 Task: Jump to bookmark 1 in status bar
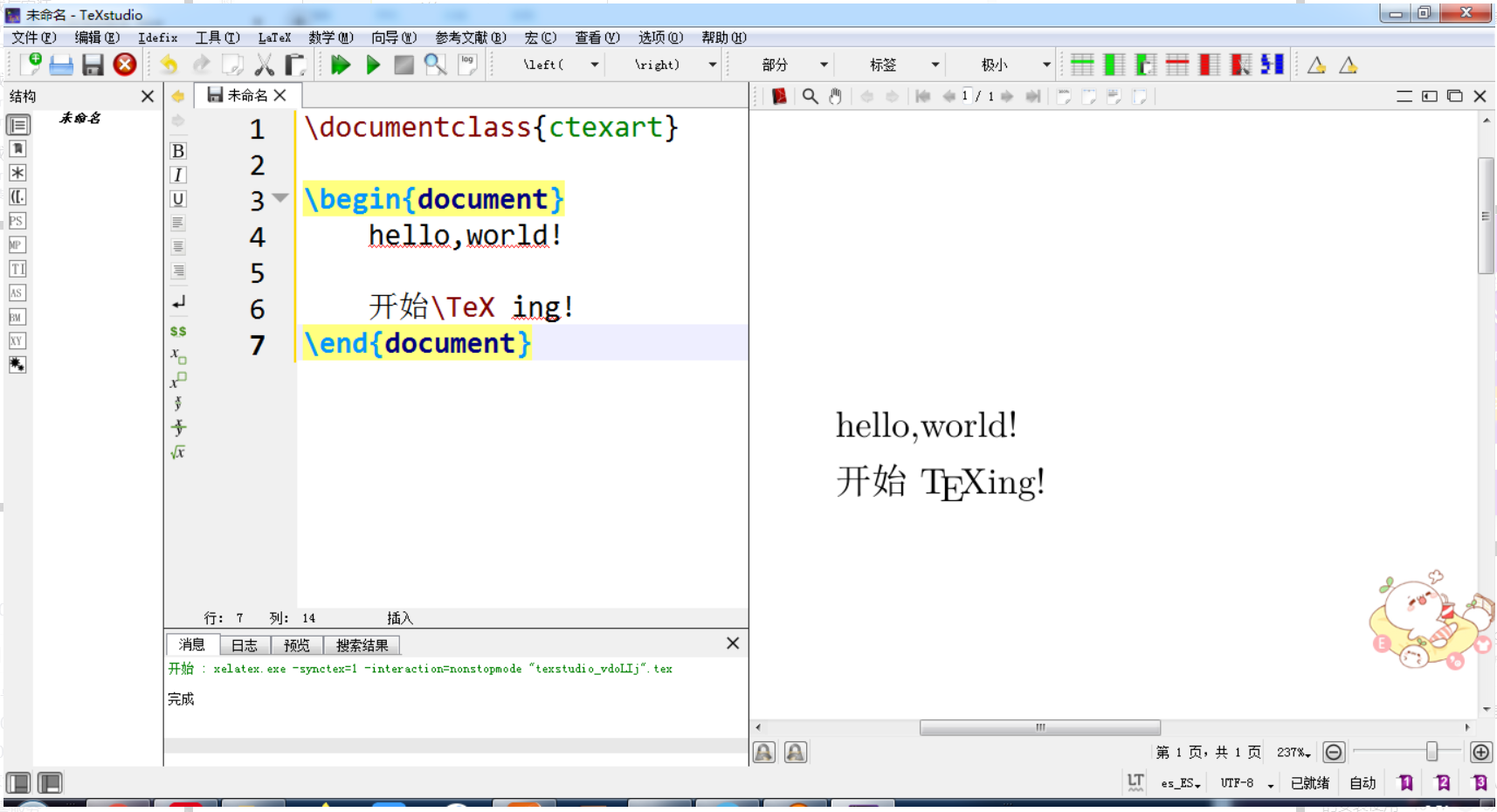1405,783
